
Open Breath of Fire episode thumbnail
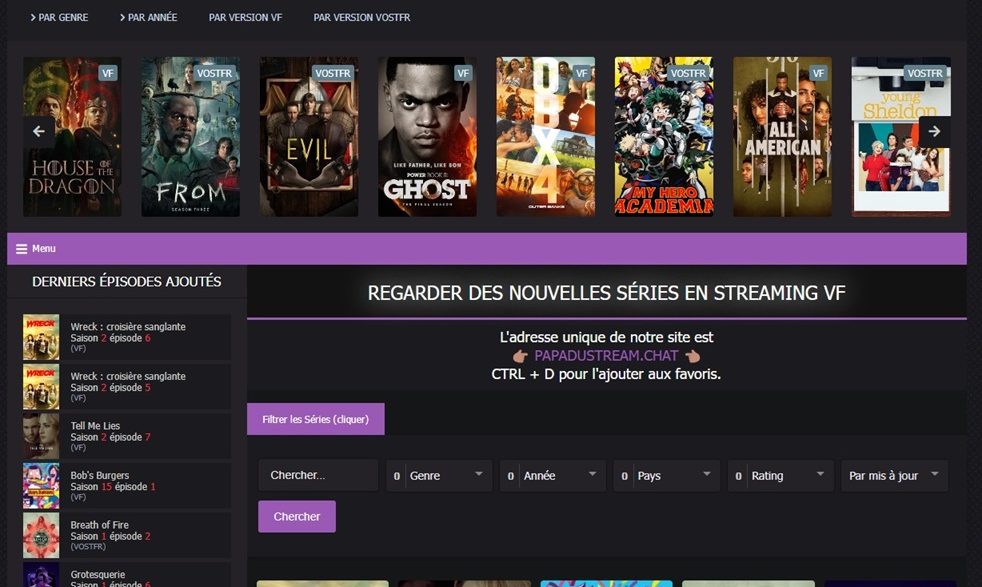click(x=41, y=535)
